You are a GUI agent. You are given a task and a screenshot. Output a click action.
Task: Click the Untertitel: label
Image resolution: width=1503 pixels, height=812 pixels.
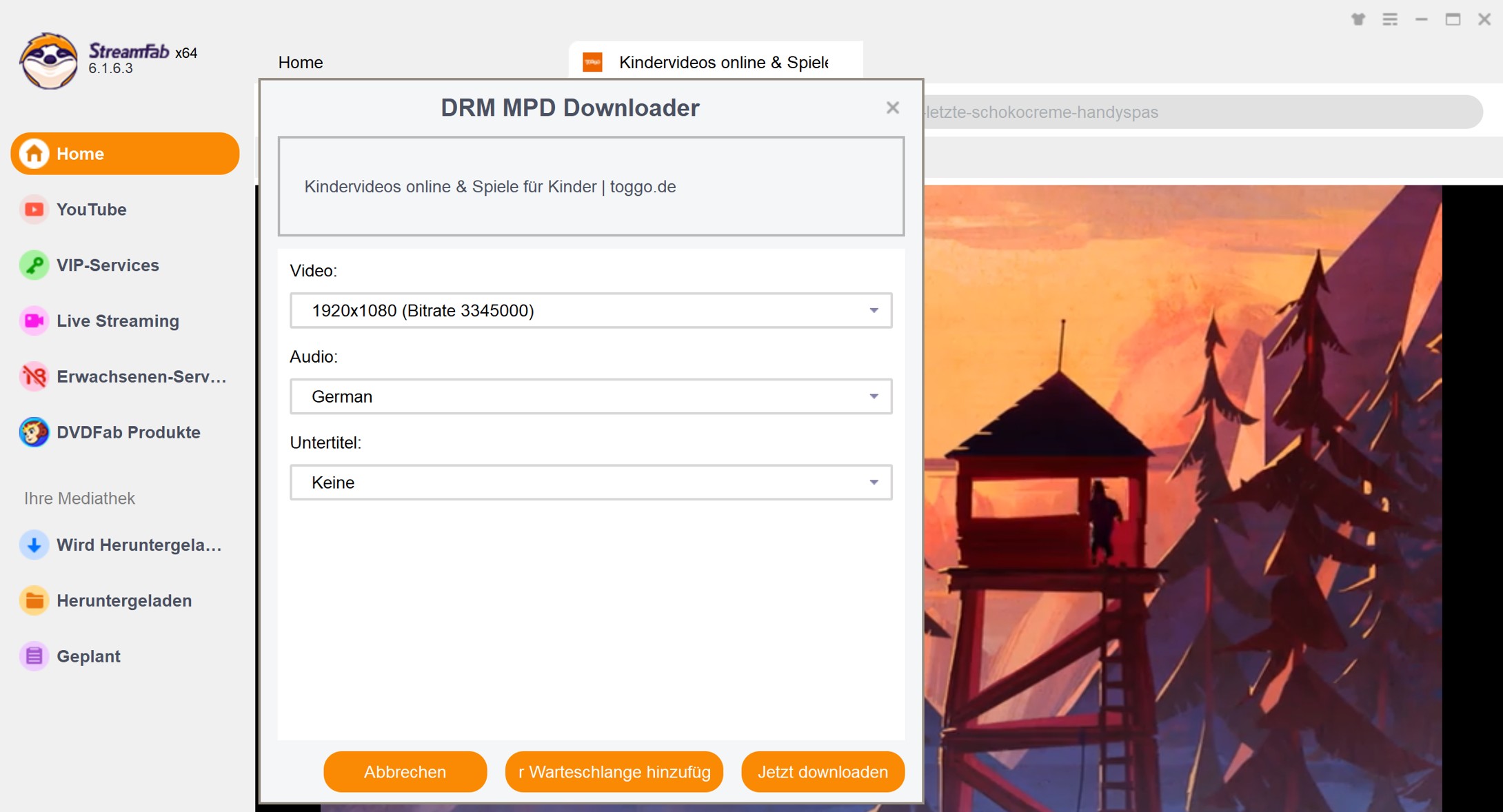pos(325,443)
